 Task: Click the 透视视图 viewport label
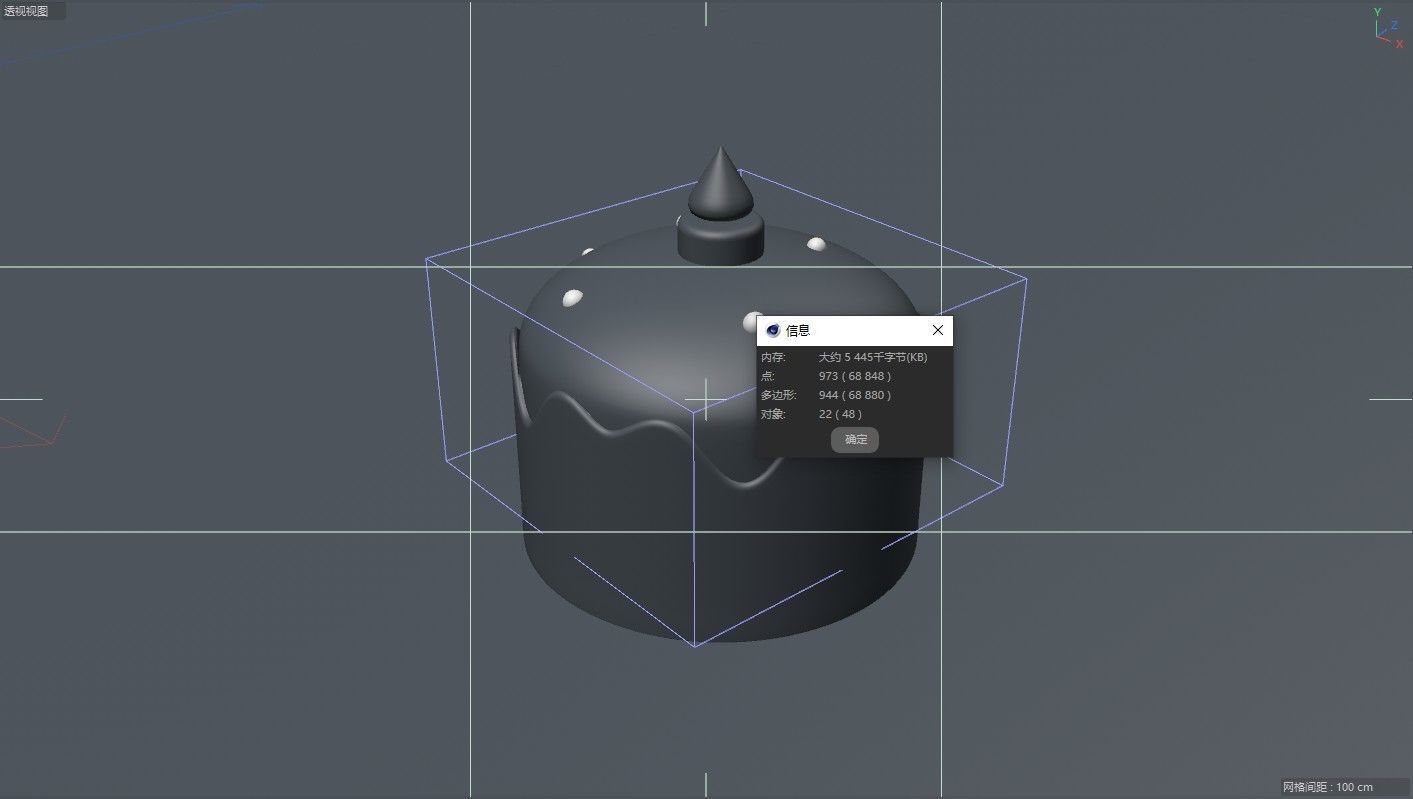(x=26, y=11)
